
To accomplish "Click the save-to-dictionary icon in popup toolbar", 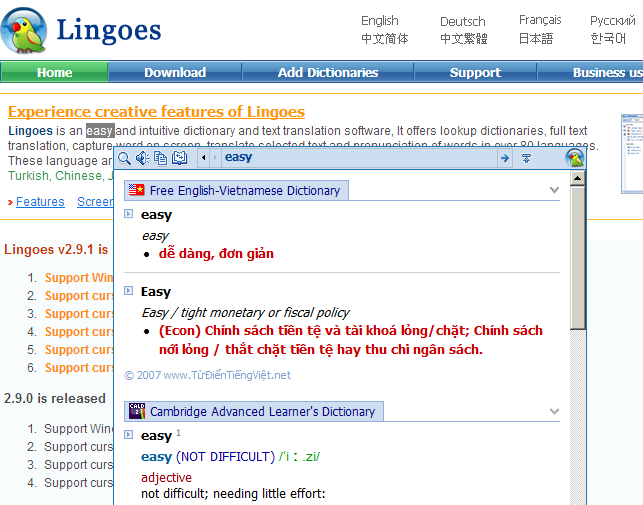I will [179, 158].
